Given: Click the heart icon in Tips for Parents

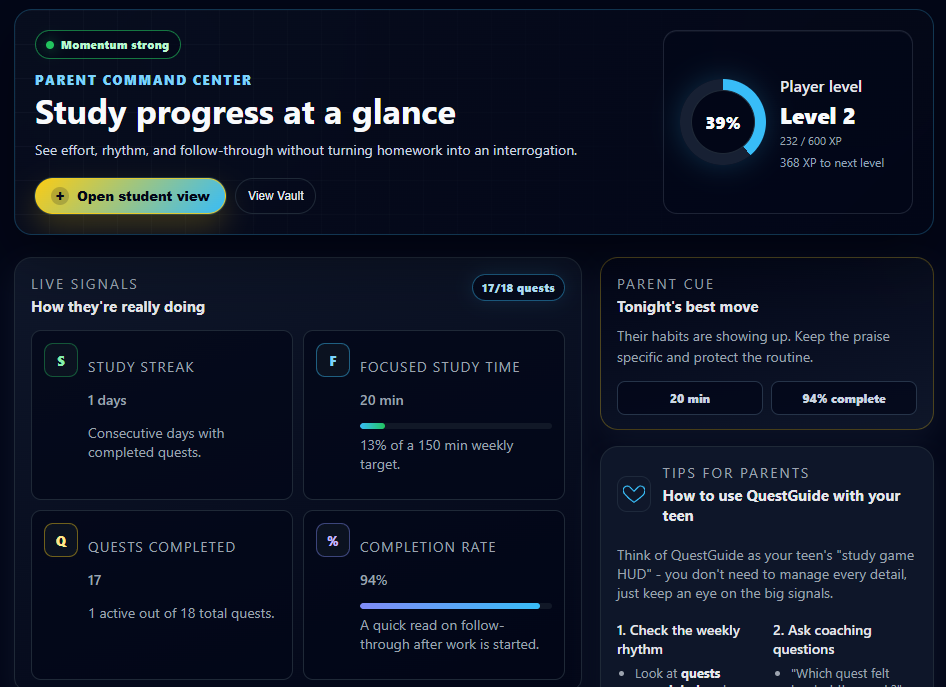Looking at the screenshot, I should click(x=633, y=494).
